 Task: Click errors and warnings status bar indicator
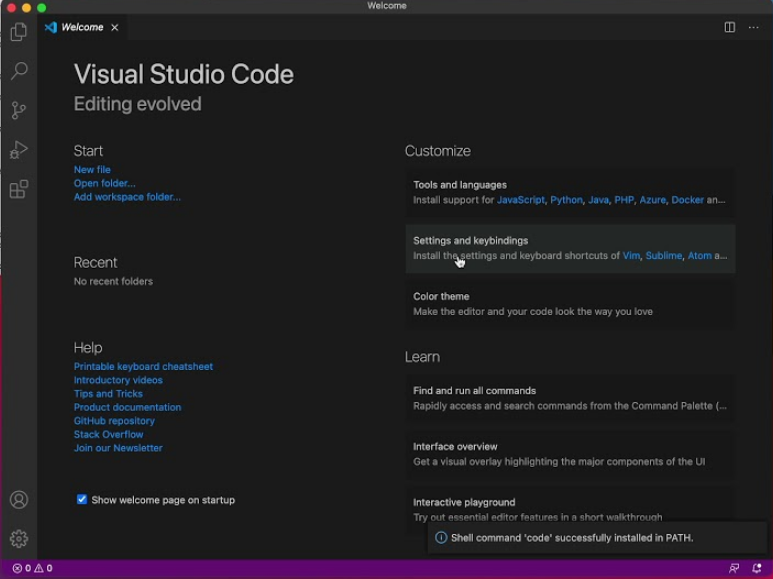32,568
